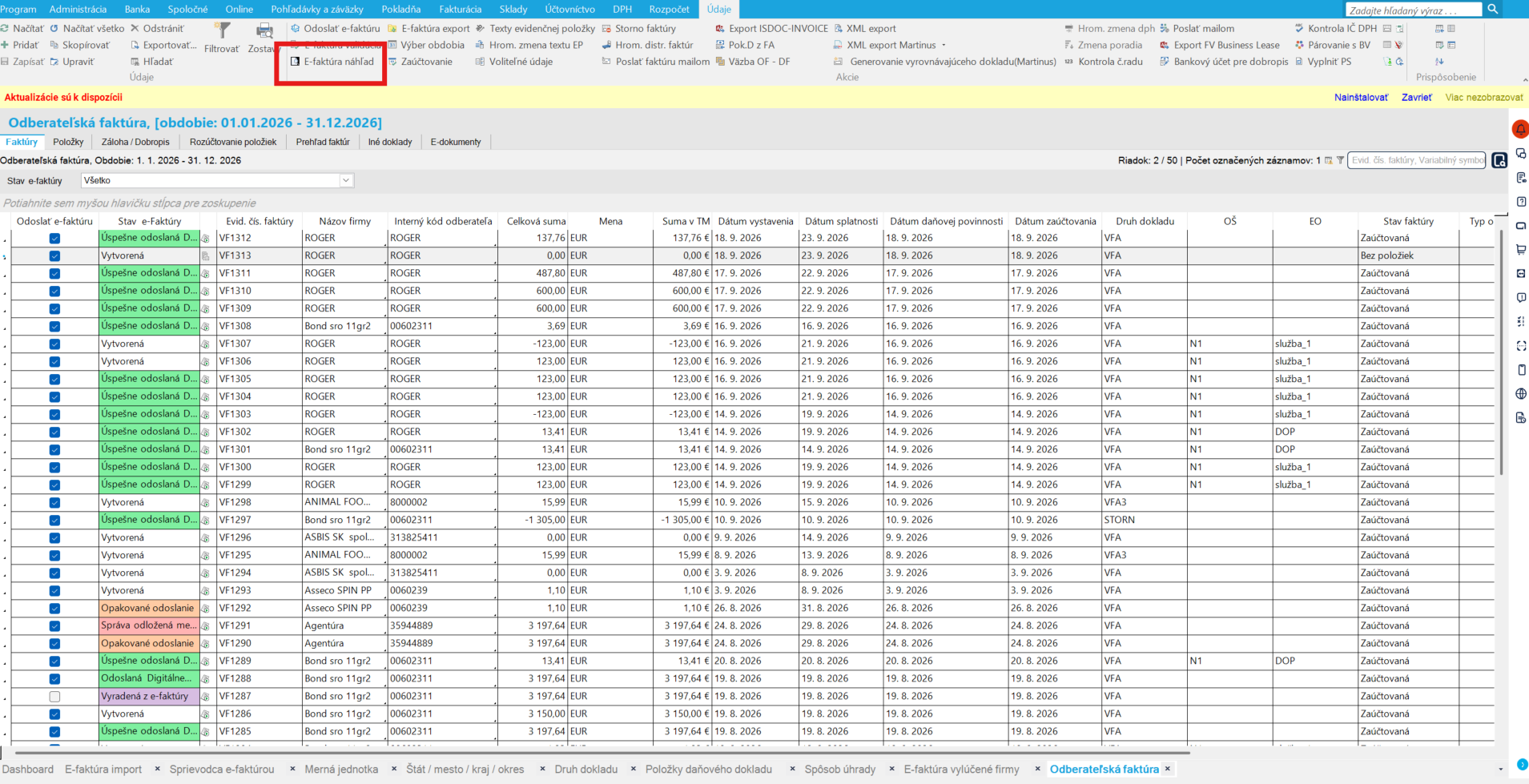Switch to the Položky tab
The image size is (1529, 784).
pos(68,142)
